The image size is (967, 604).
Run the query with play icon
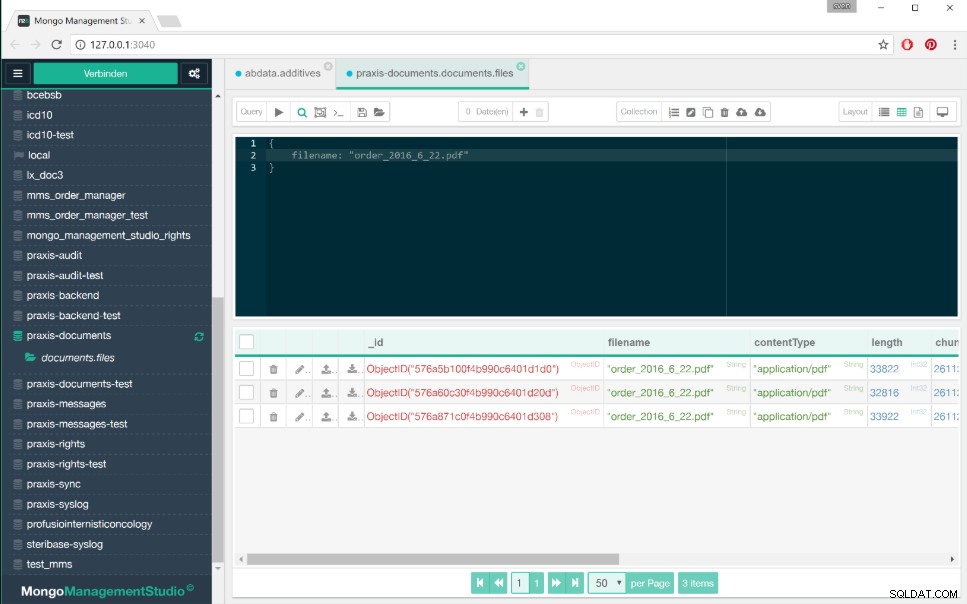[279, 112]
